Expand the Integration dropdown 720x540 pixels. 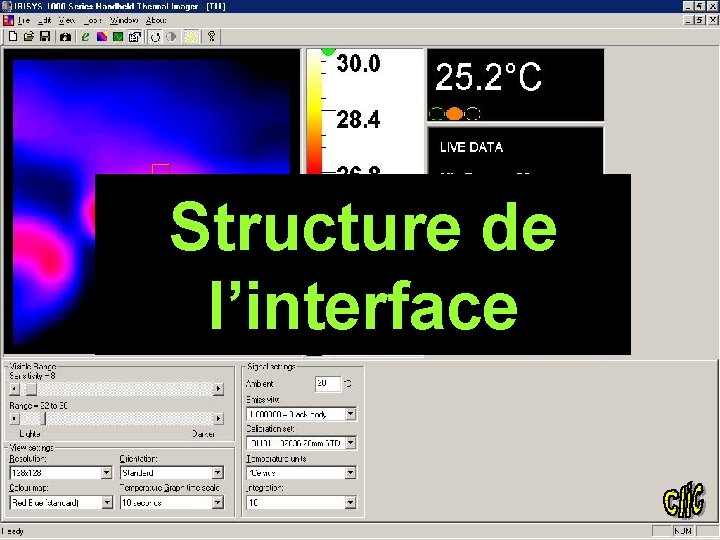350,502
